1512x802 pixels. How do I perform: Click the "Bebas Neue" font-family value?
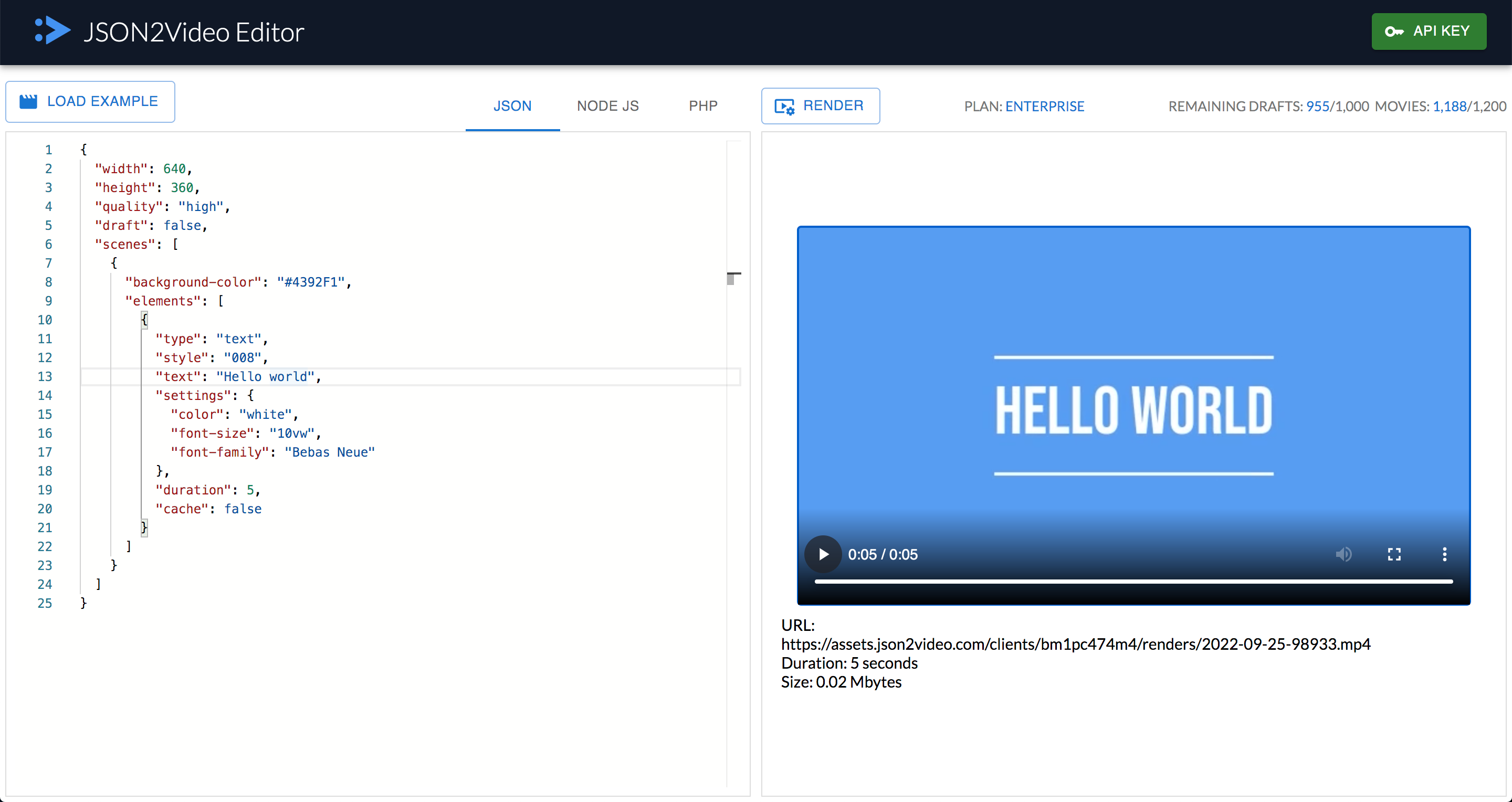coord(330,452)
